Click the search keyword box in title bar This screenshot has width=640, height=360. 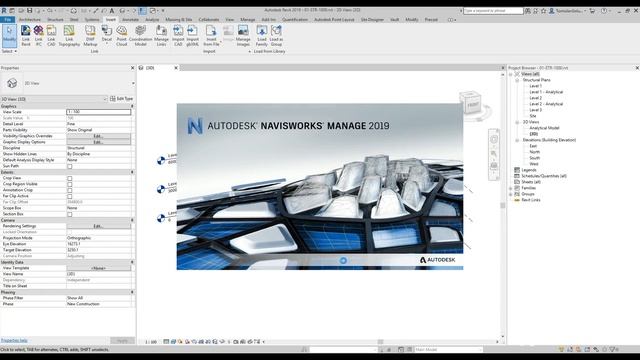pos(493,11)
